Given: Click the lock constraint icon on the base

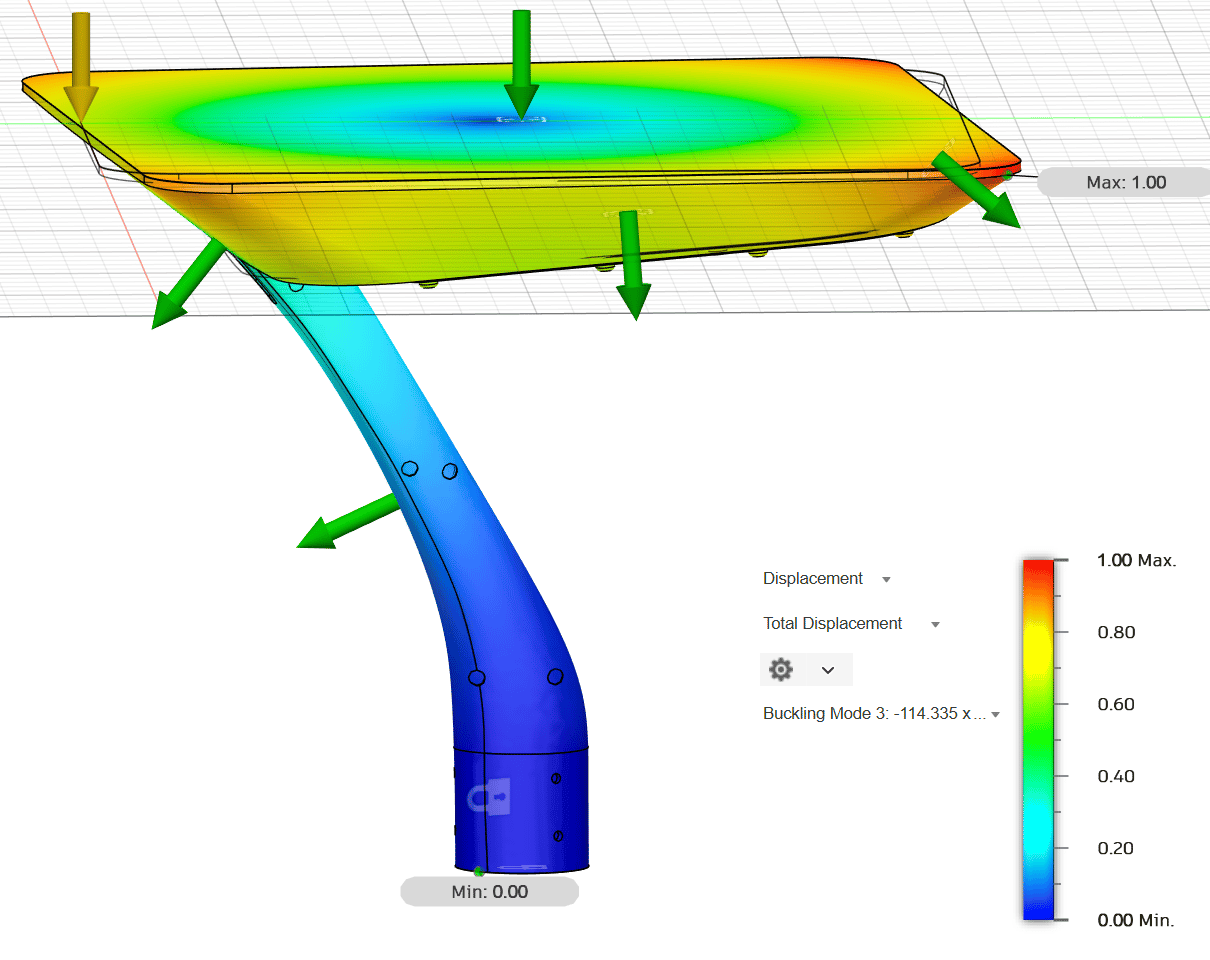Looking at the screenshot, I should (x=491, y=796).
